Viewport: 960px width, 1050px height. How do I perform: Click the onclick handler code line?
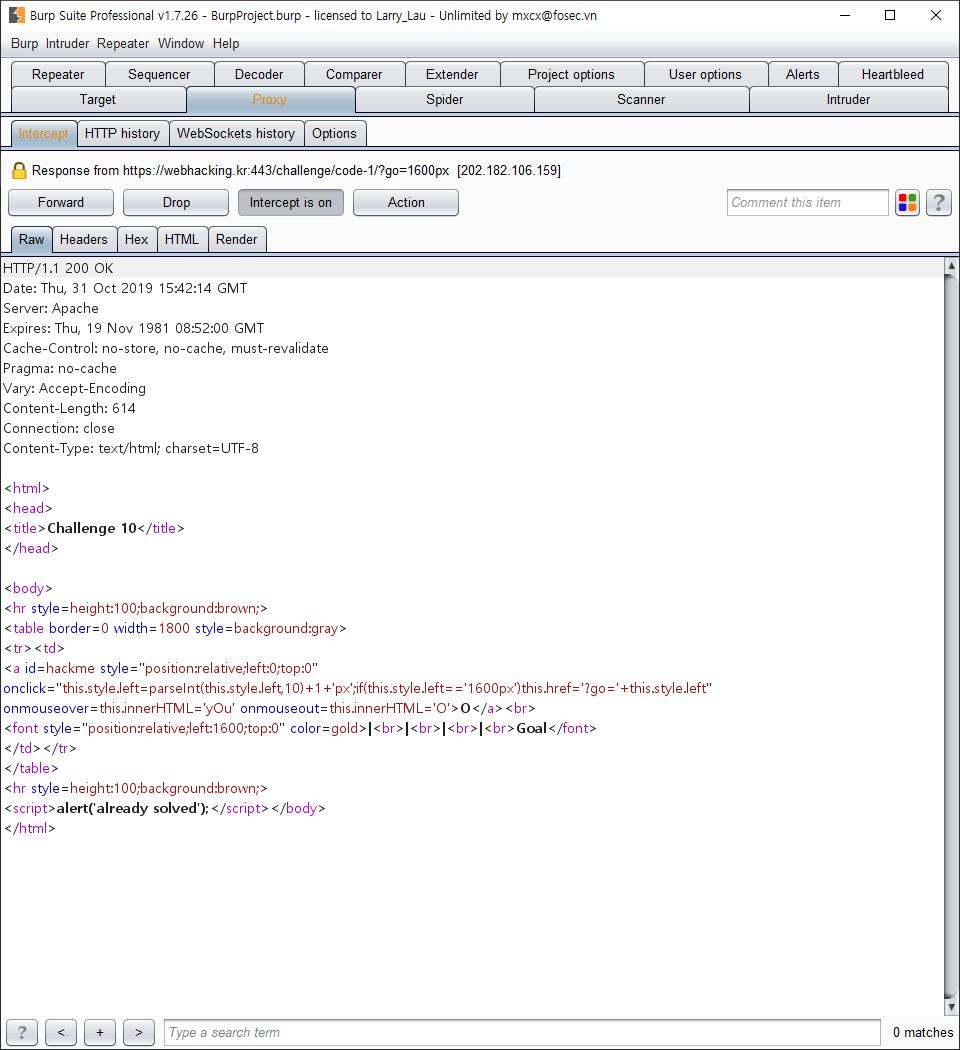point(357,688)
